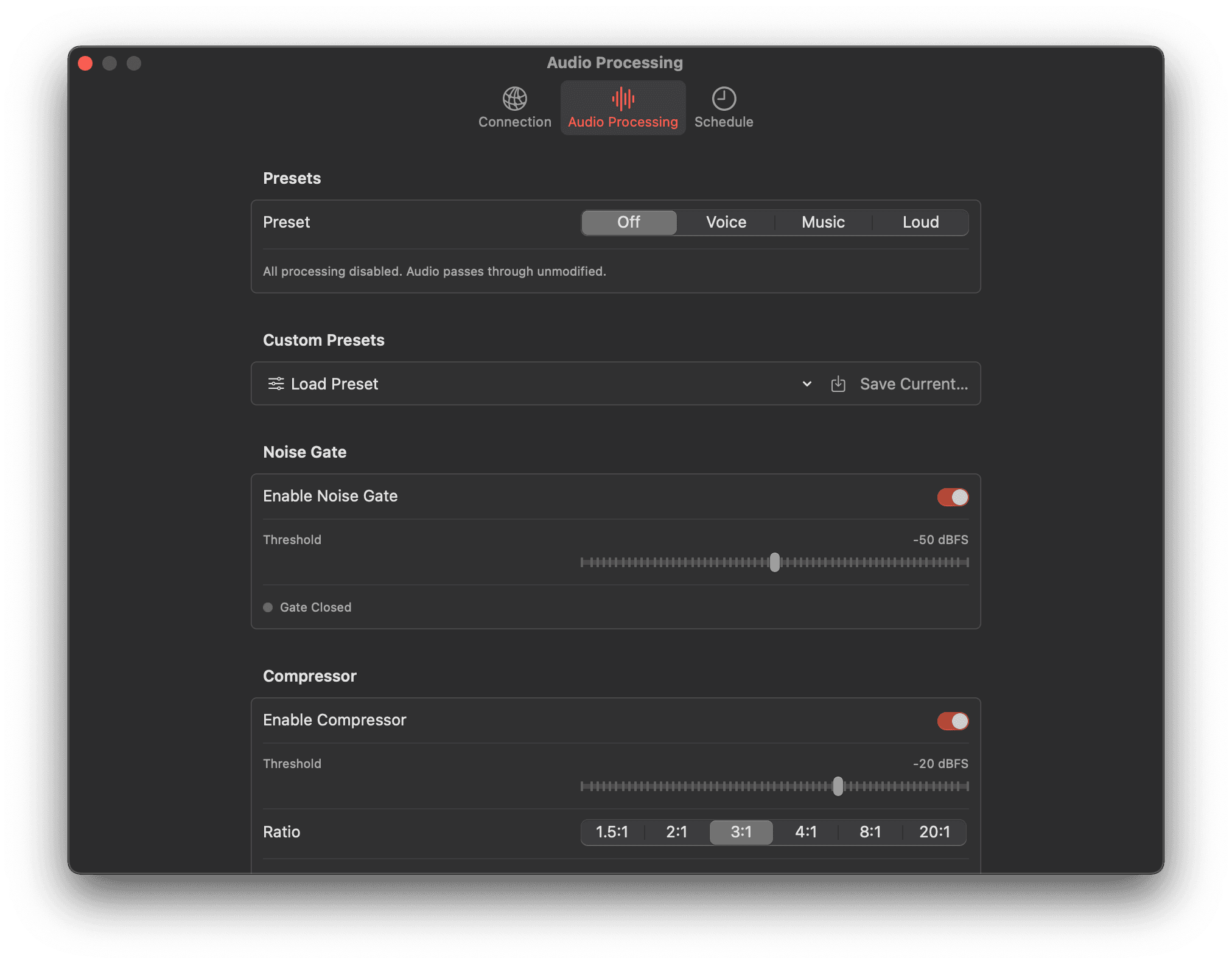Close the window with the red button

tap(85, 63)
